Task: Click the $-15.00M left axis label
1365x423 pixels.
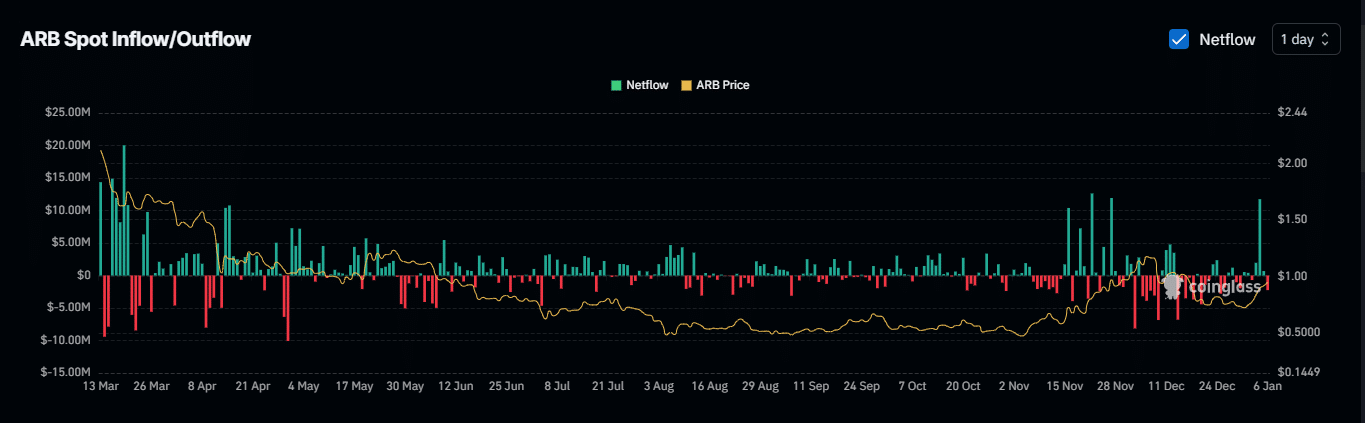Action: [x=65, y=372]
